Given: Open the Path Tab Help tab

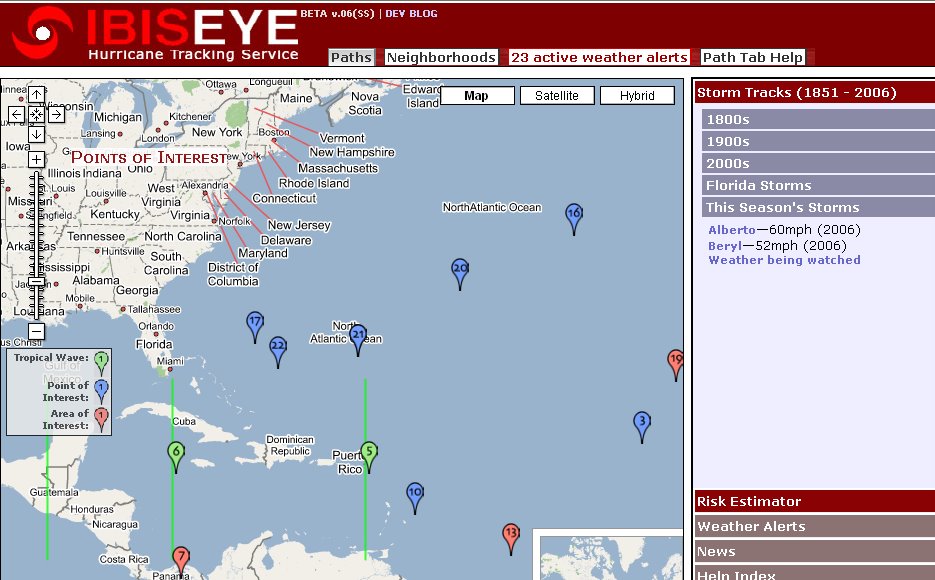Looking at the screenshot, I should click(x=752, y=57).
